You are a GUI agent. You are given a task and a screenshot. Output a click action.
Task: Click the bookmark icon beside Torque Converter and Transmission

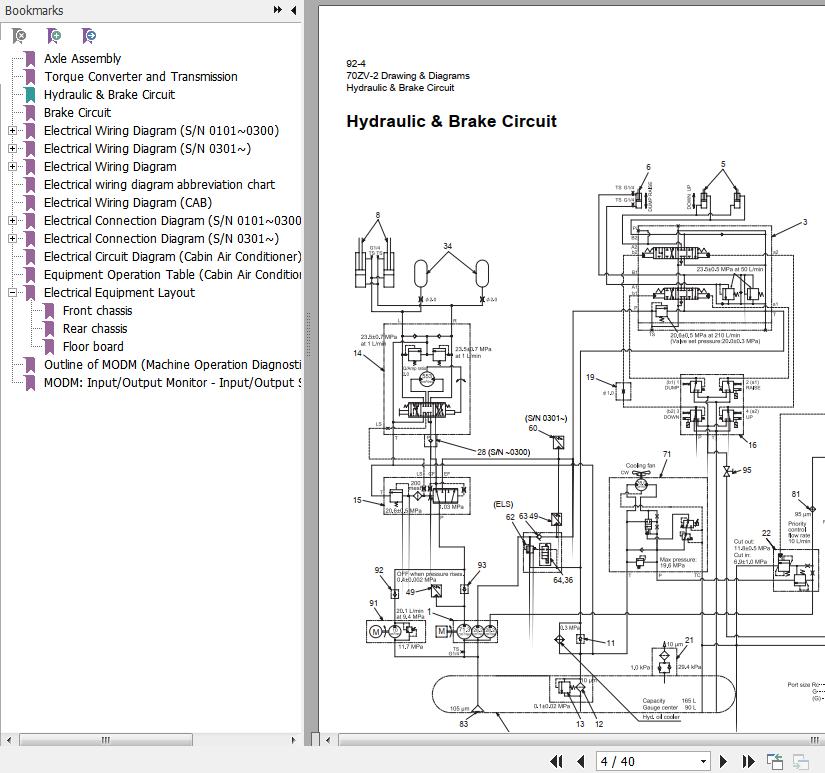[x=31, y=77]
